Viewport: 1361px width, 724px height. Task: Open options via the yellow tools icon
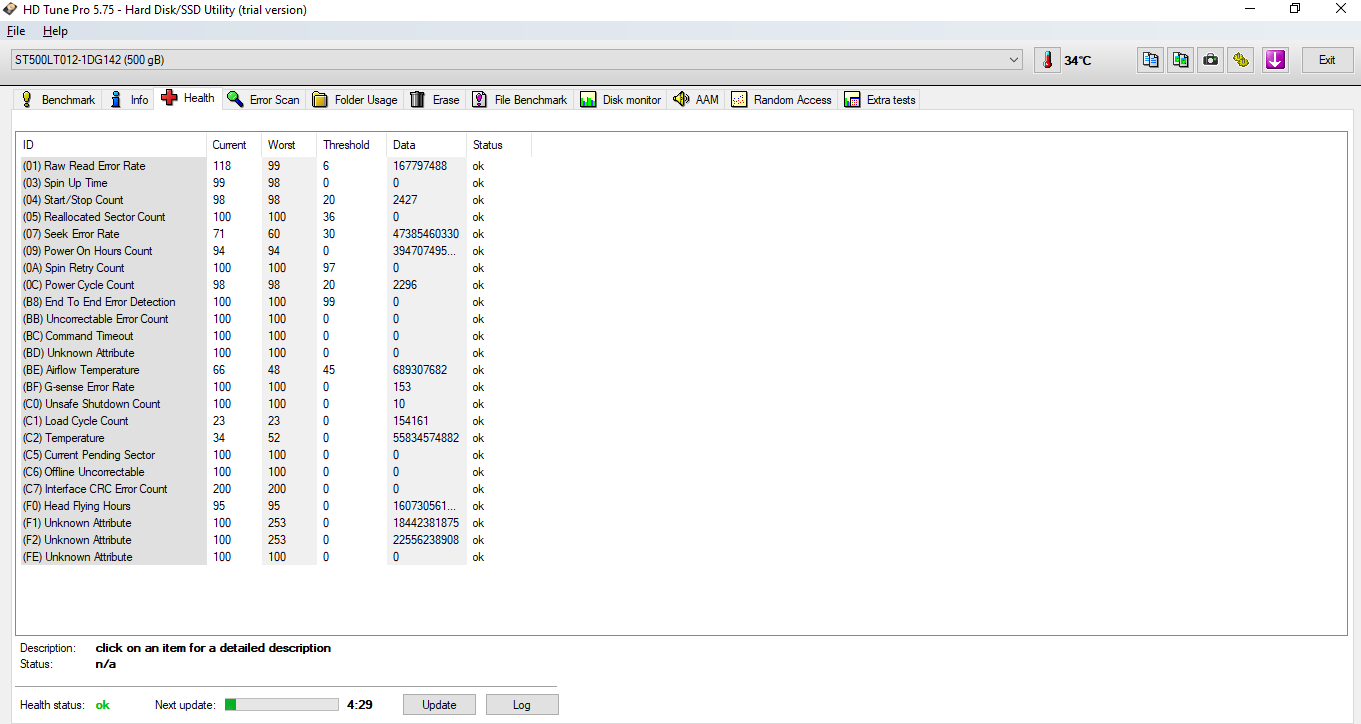click(1241, 60)
